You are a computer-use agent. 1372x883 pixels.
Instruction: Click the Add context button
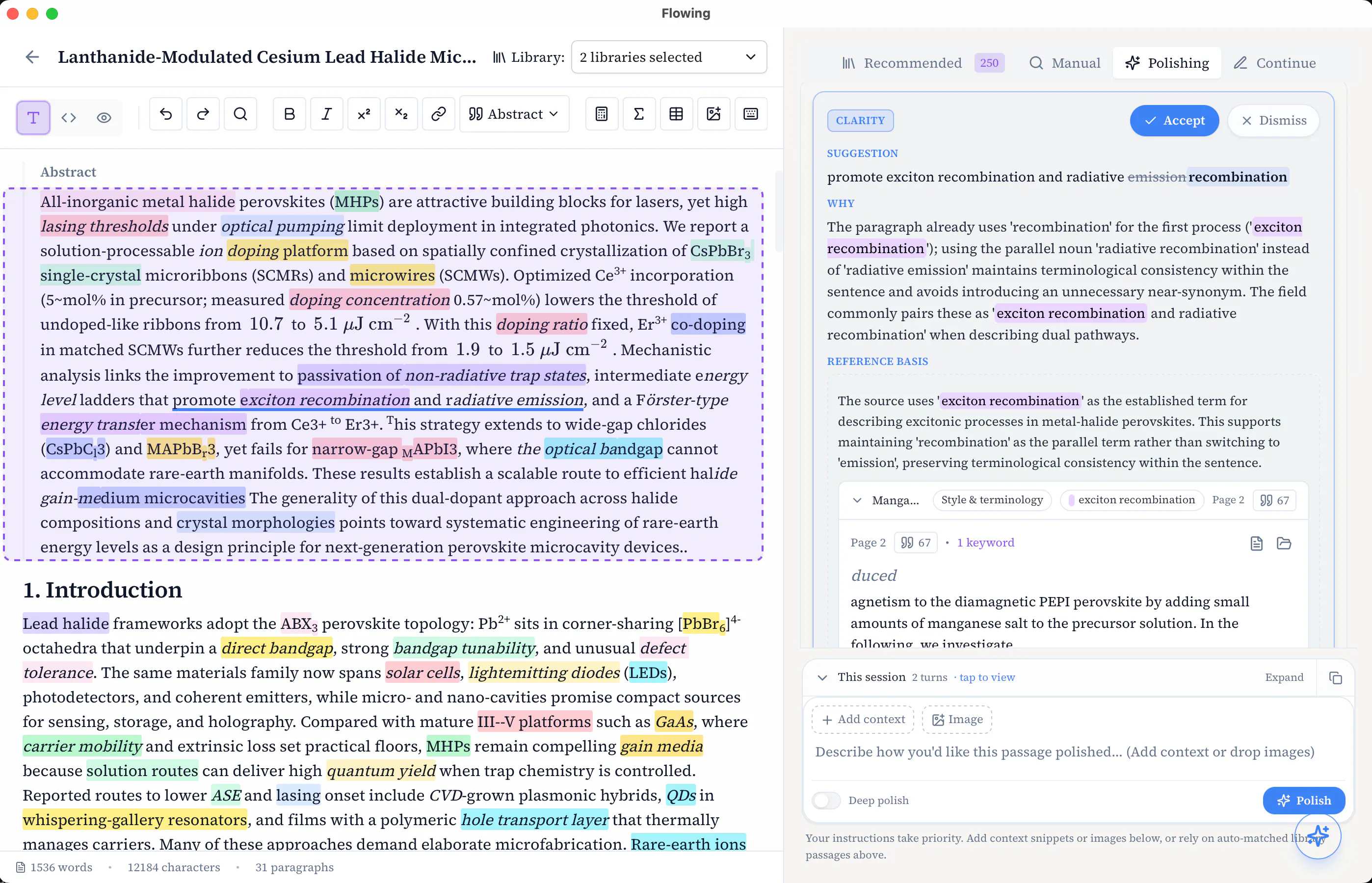(x=863, y=720)
